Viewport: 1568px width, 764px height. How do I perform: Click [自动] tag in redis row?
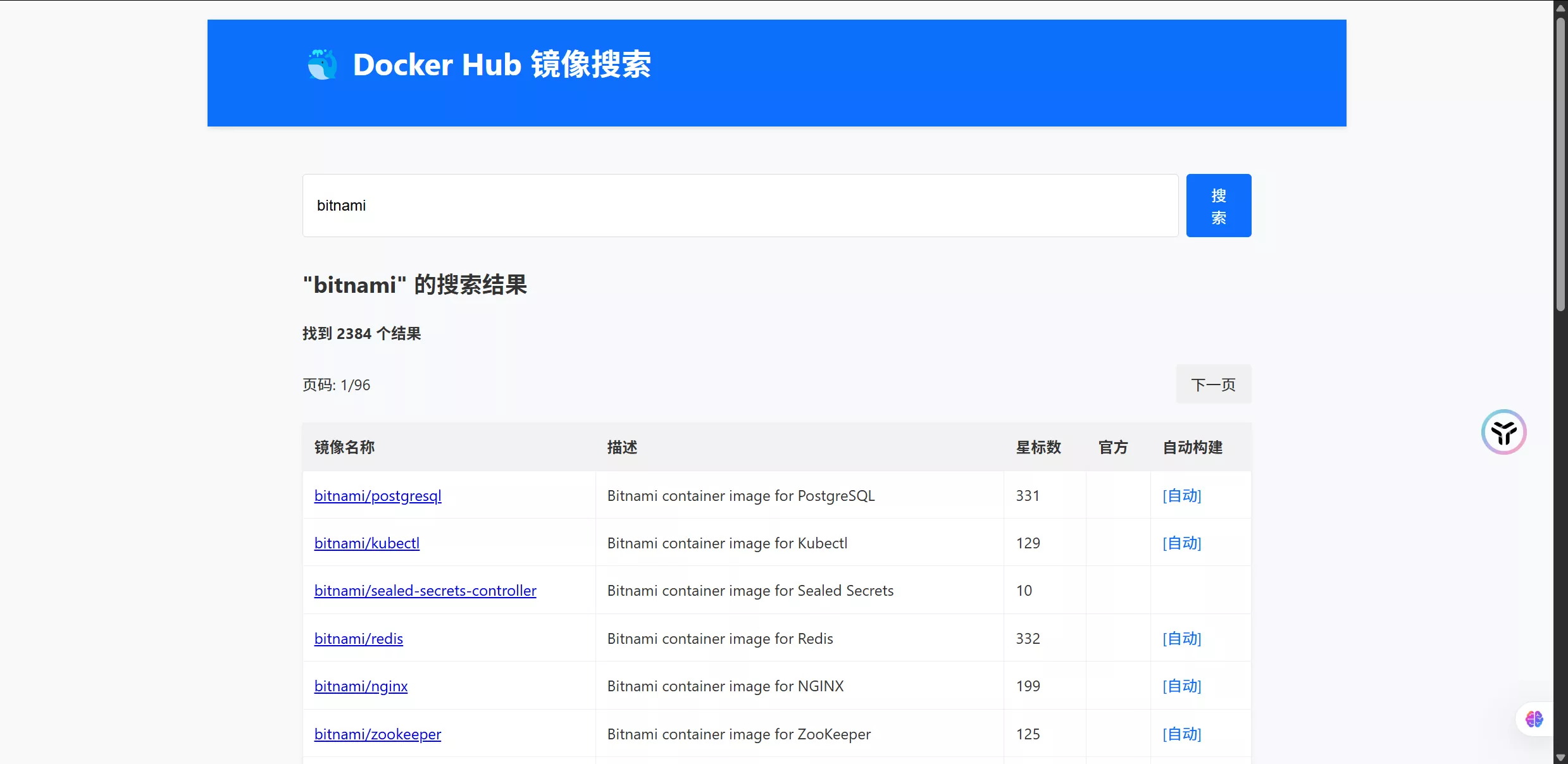tap(1181, 639)
